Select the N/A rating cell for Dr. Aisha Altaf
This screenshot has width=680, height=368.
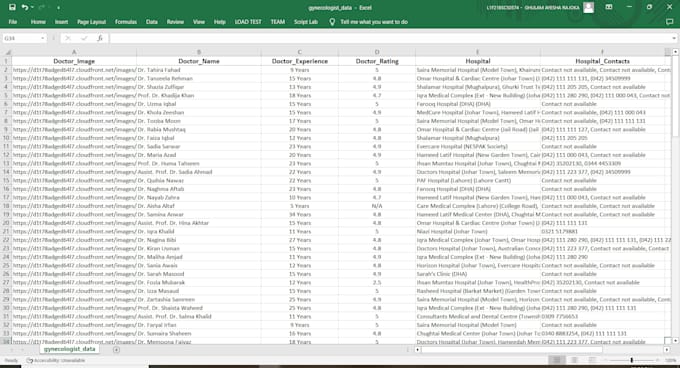pyautogui.click(x=377, y=206)
